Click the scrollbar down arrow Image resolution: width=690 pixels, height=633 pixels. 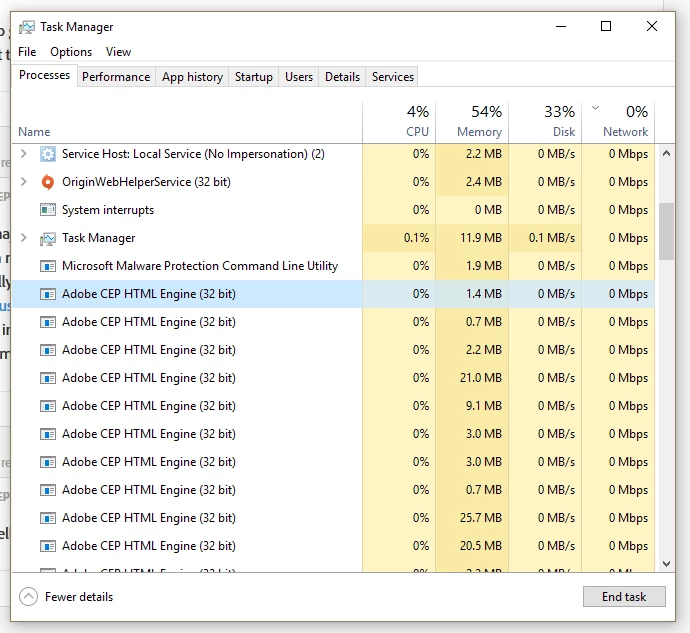click(666, 563)
